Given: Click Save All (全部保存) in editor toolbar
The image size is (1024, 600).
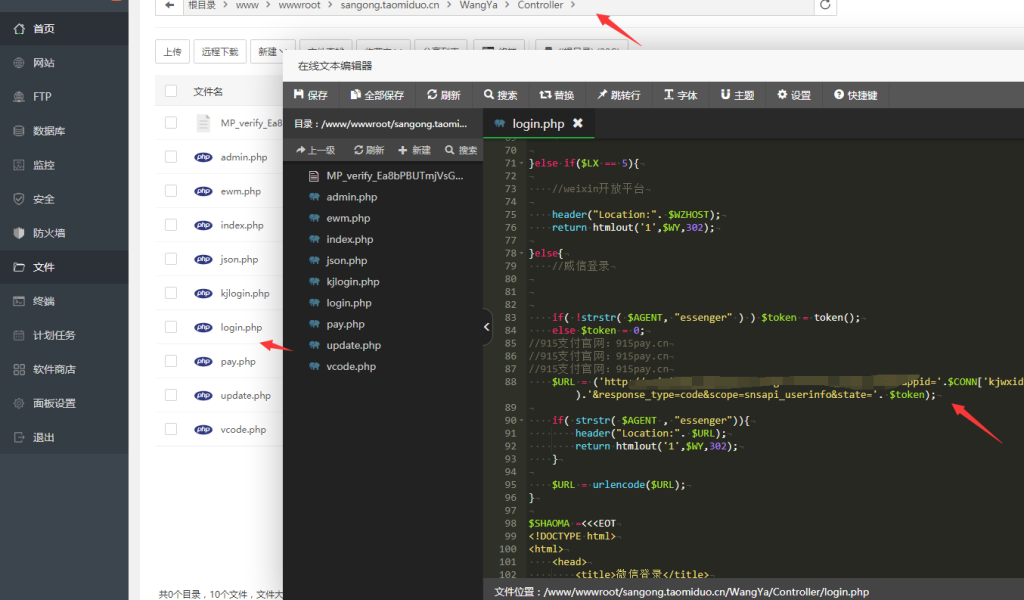Looking at the screenshot, I should (x=376, y=95).
